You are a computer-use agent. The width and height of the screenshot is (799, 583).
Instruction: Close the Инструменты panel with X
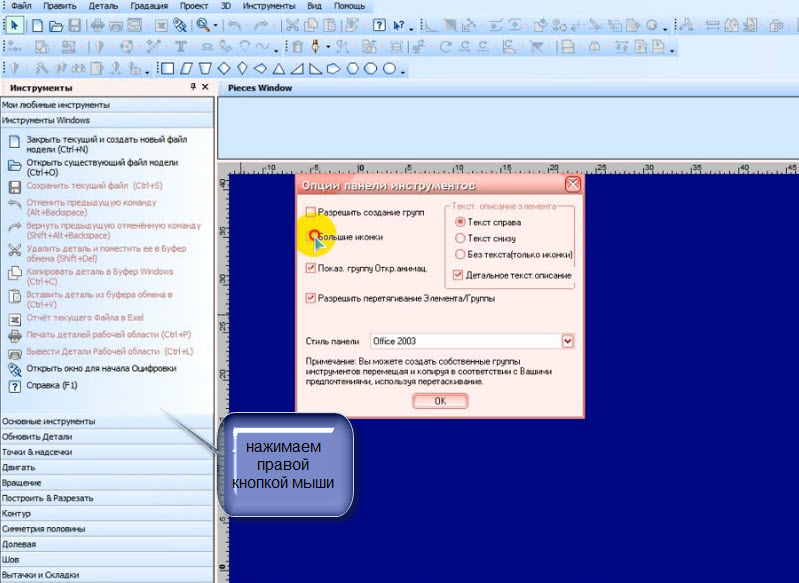coord(205,87)
